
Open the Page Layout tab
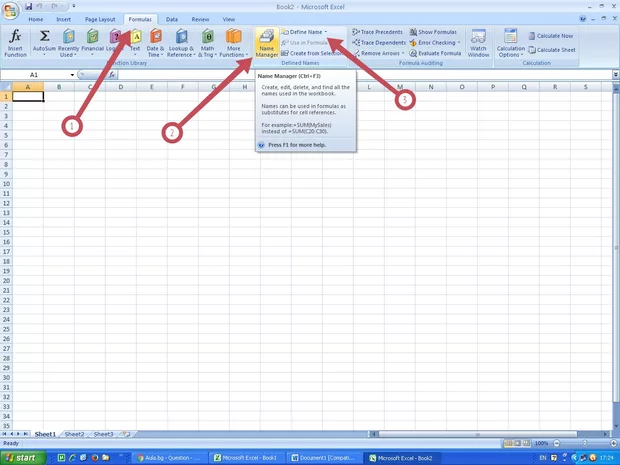pyautogui.click(x=100, y=19)
